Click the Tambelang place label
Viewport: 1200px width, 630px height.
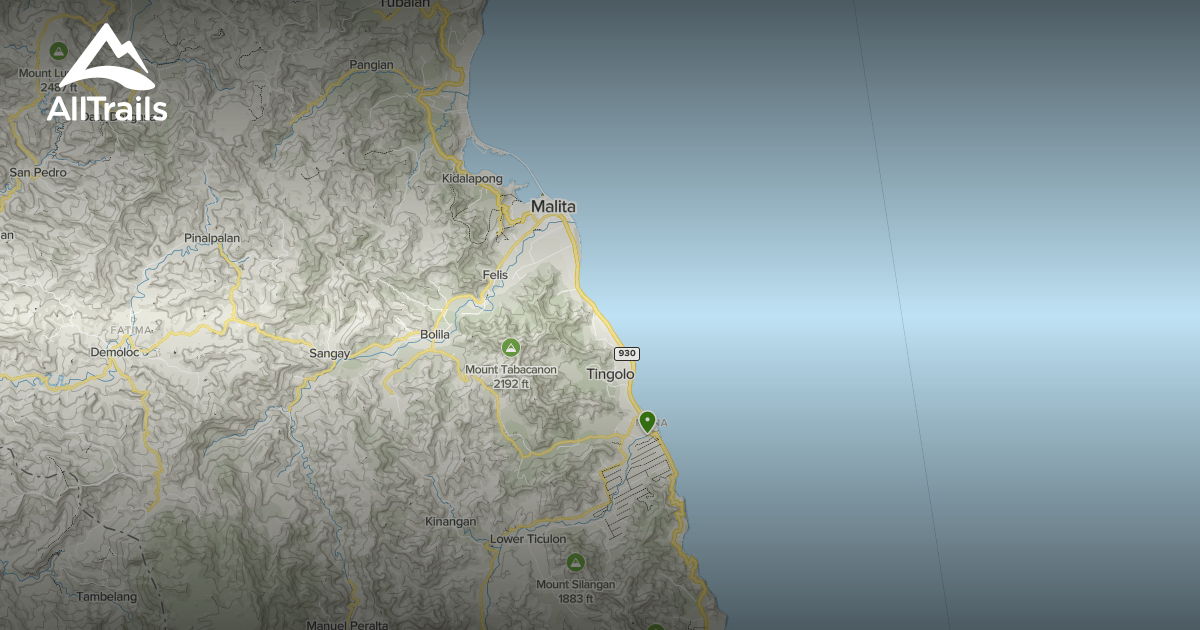106,597
